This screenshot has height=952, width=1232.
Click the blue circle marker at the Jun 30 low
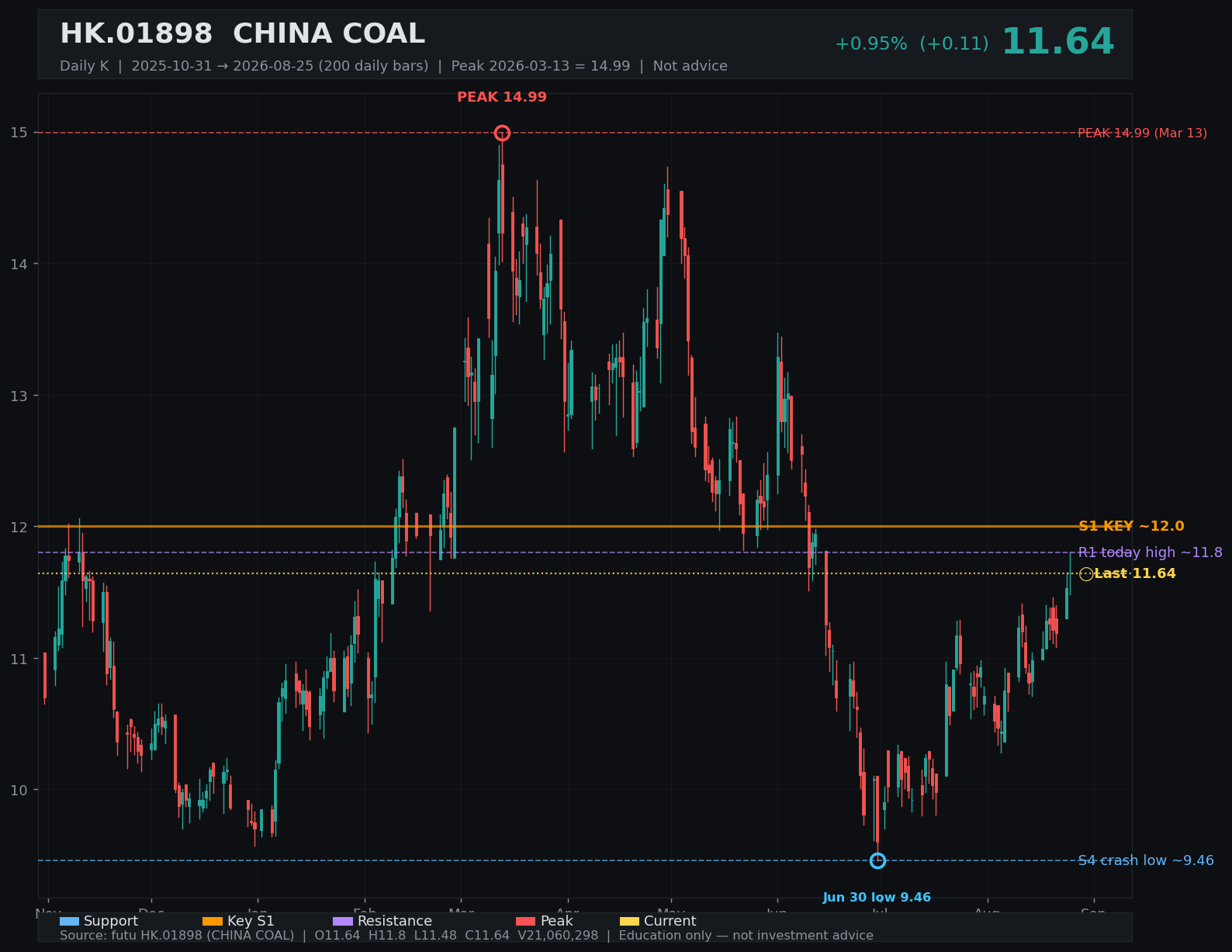click(877, 860)
